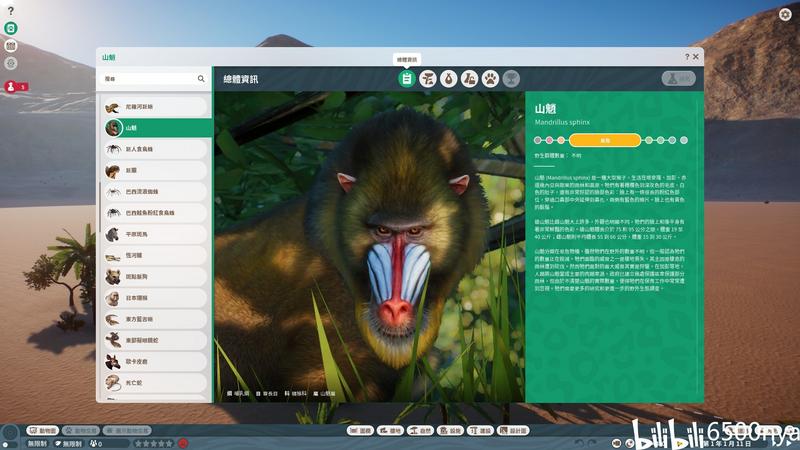This screenshot has width=800, height=450.
Task: Select the Nile monitor list entry
Action: pos(156,107)
